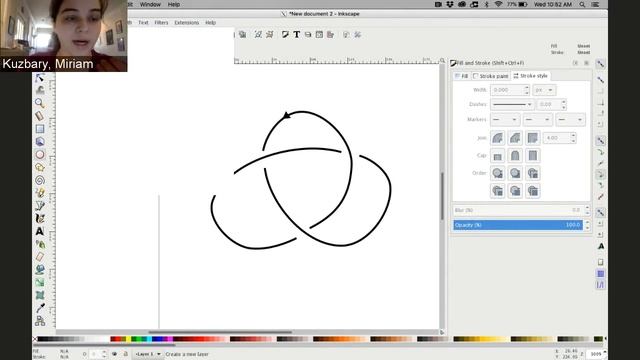
Task: Select the Measure ruler tool
Action: coord(40,116)
